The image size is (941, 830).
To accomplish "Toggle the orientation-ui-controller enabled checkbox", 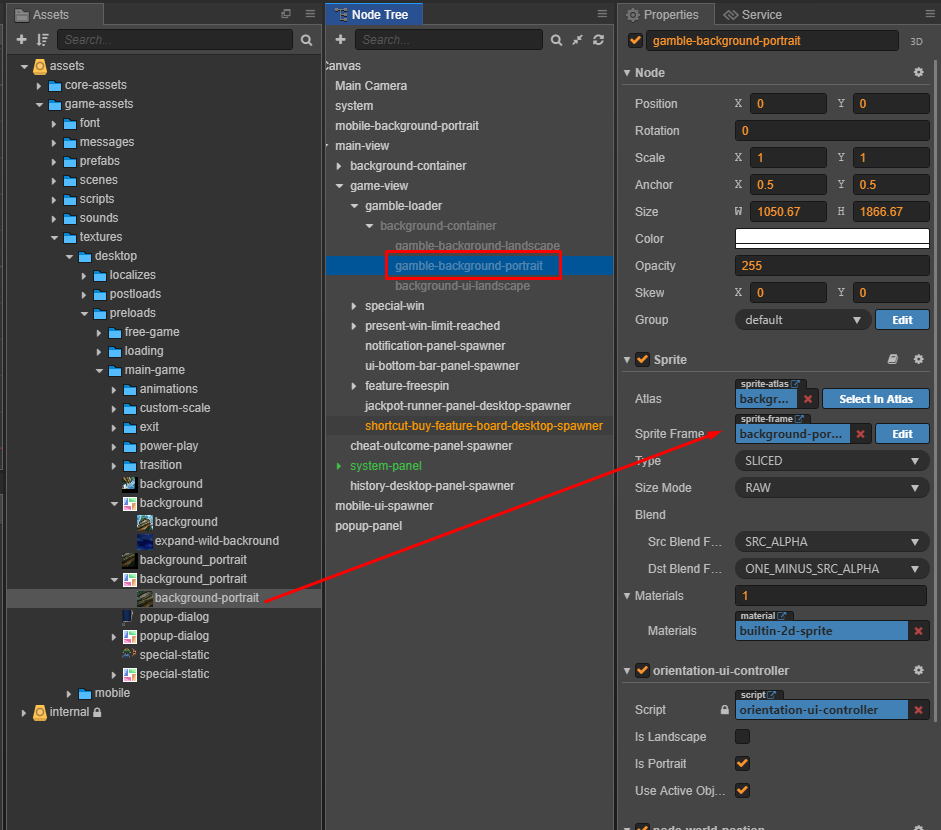I will click(x=643, y=670).
